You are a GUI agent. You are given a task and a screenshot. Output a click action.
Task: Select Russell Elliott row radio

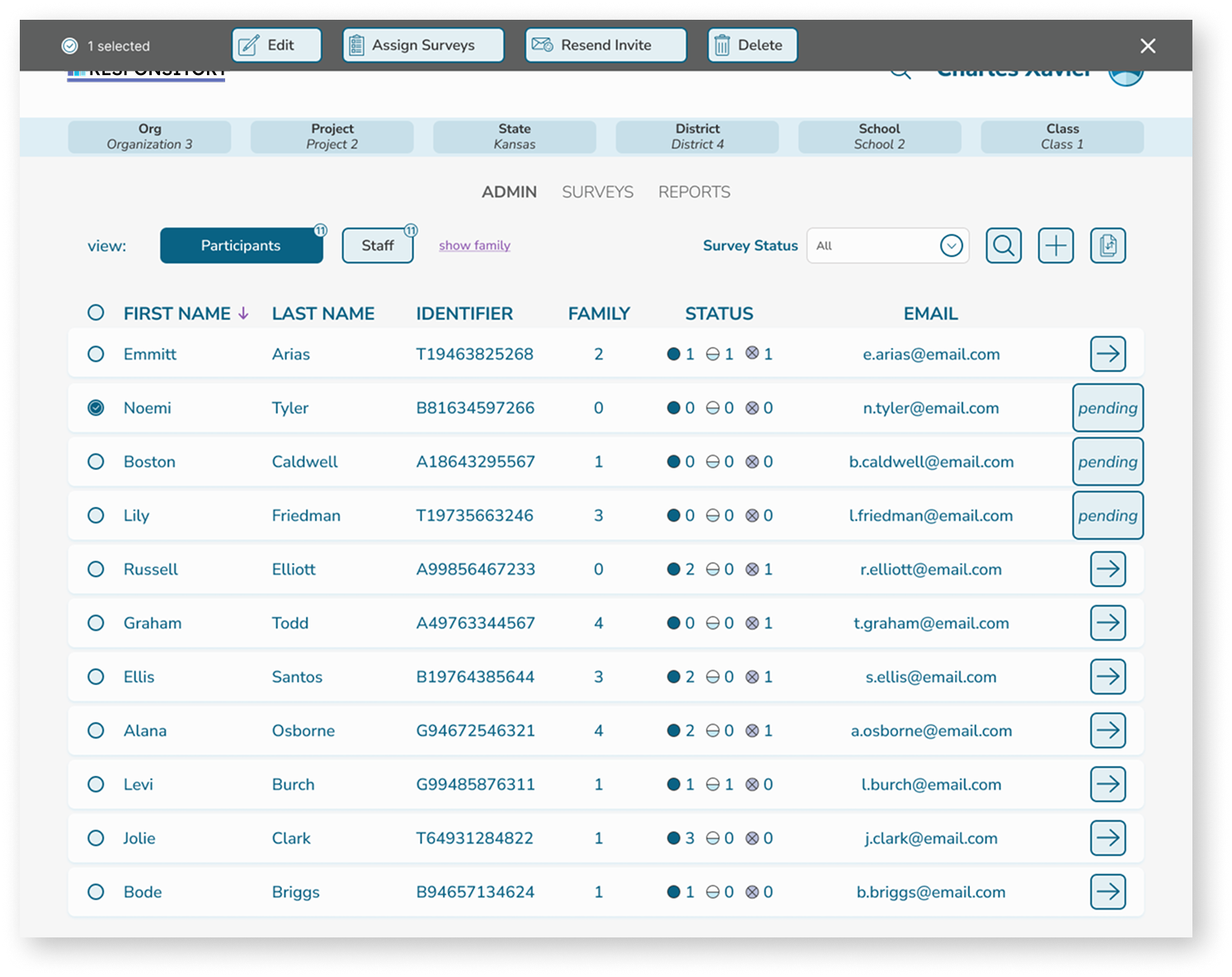(96, 569)
